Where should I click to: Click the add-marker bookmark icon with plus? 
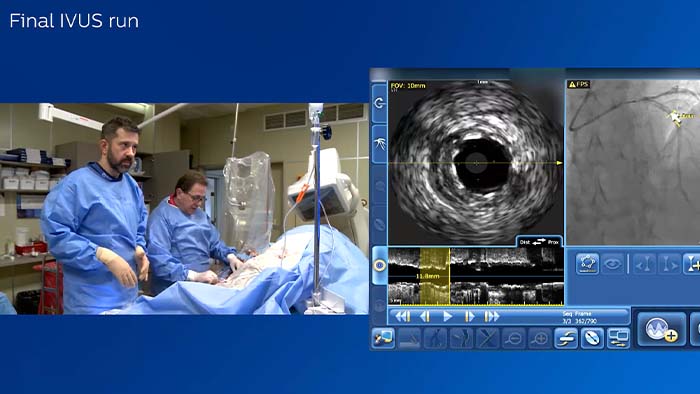pos(693,264)
